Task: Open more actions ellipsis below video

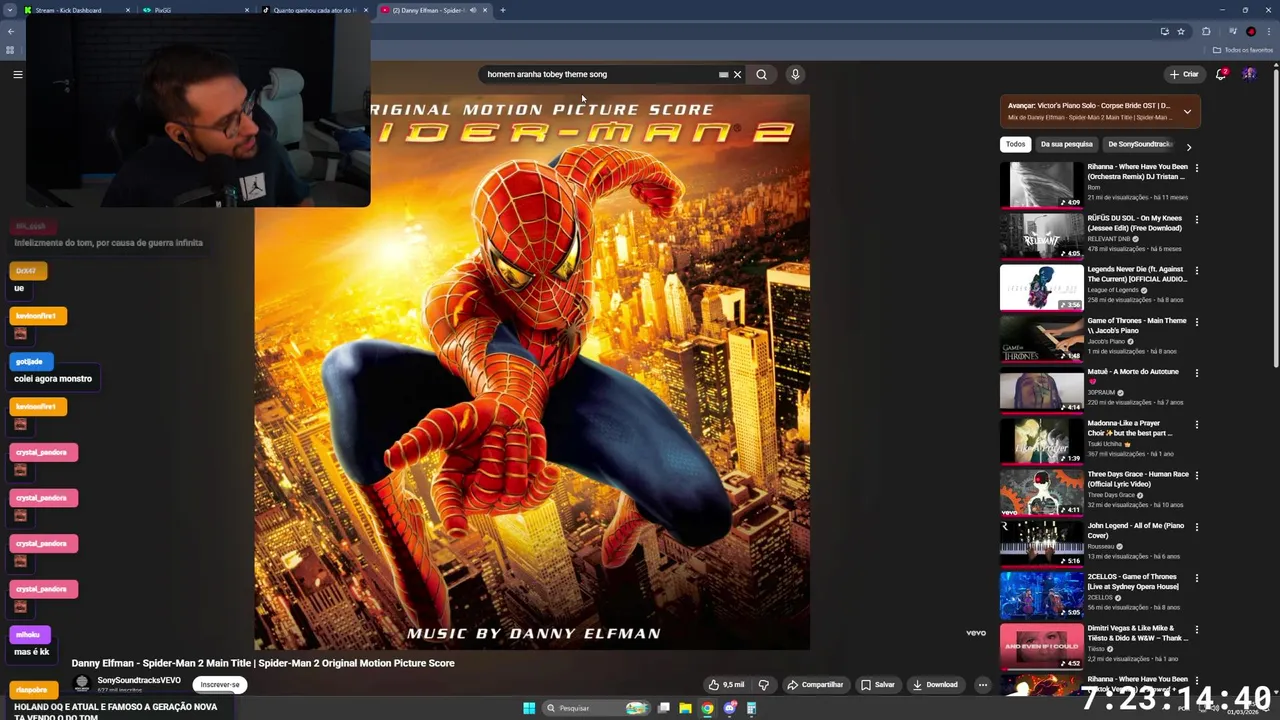Action: [x=983, y=685]
